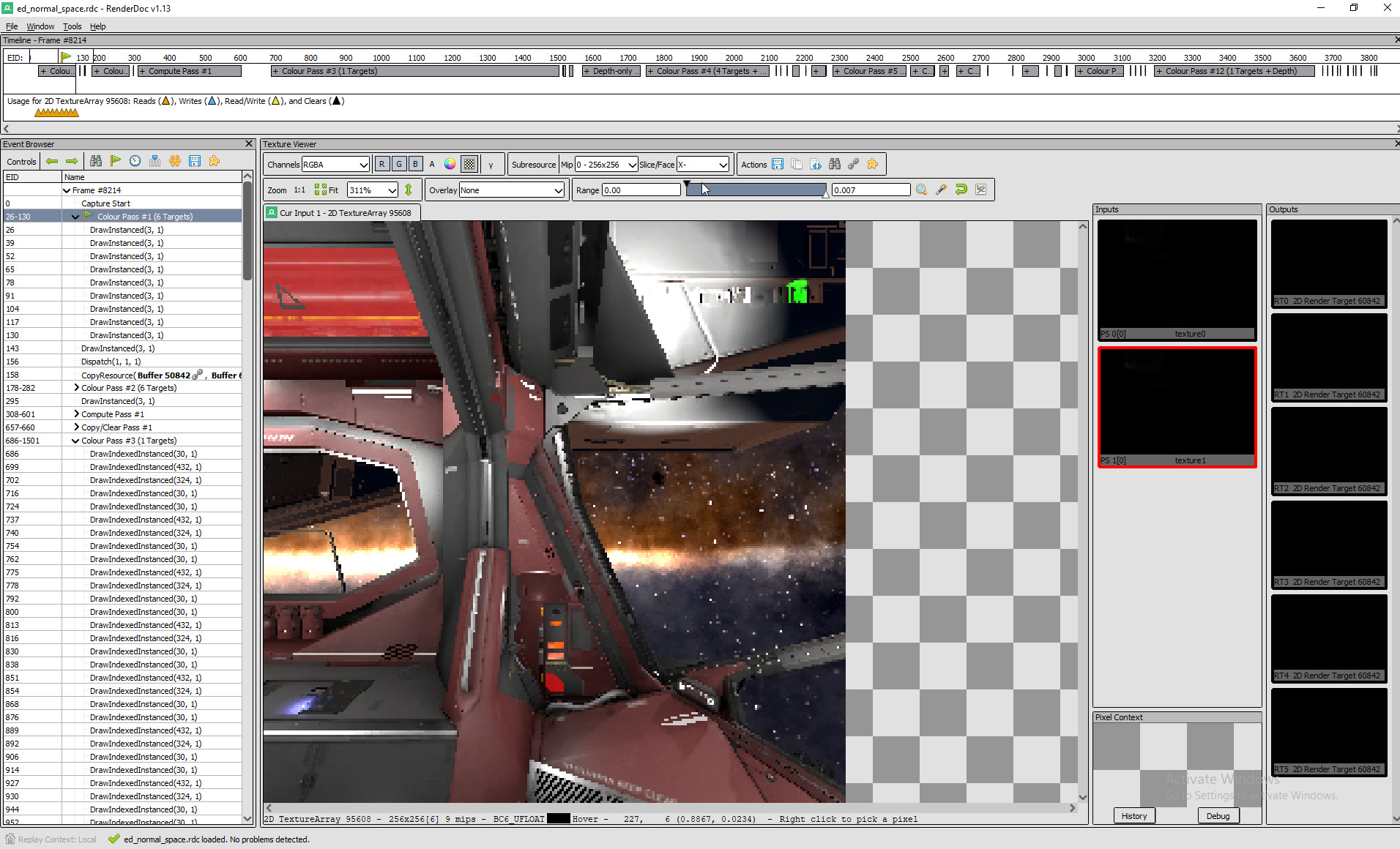Open the Tools menu
The width and height of the screenshot is (1400, 849).
(x=72, y=26)
